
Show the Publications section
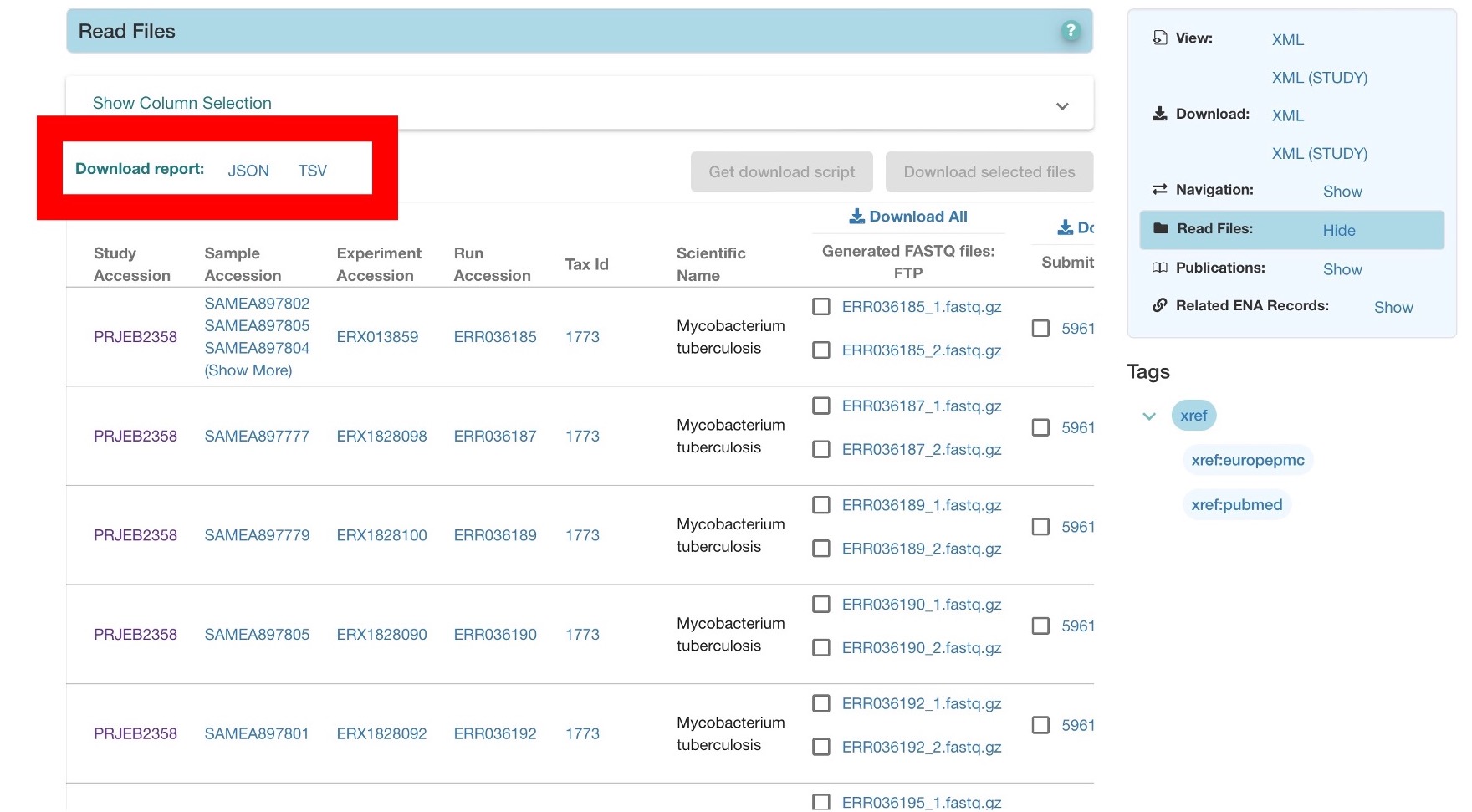[x=1342, y=269]
